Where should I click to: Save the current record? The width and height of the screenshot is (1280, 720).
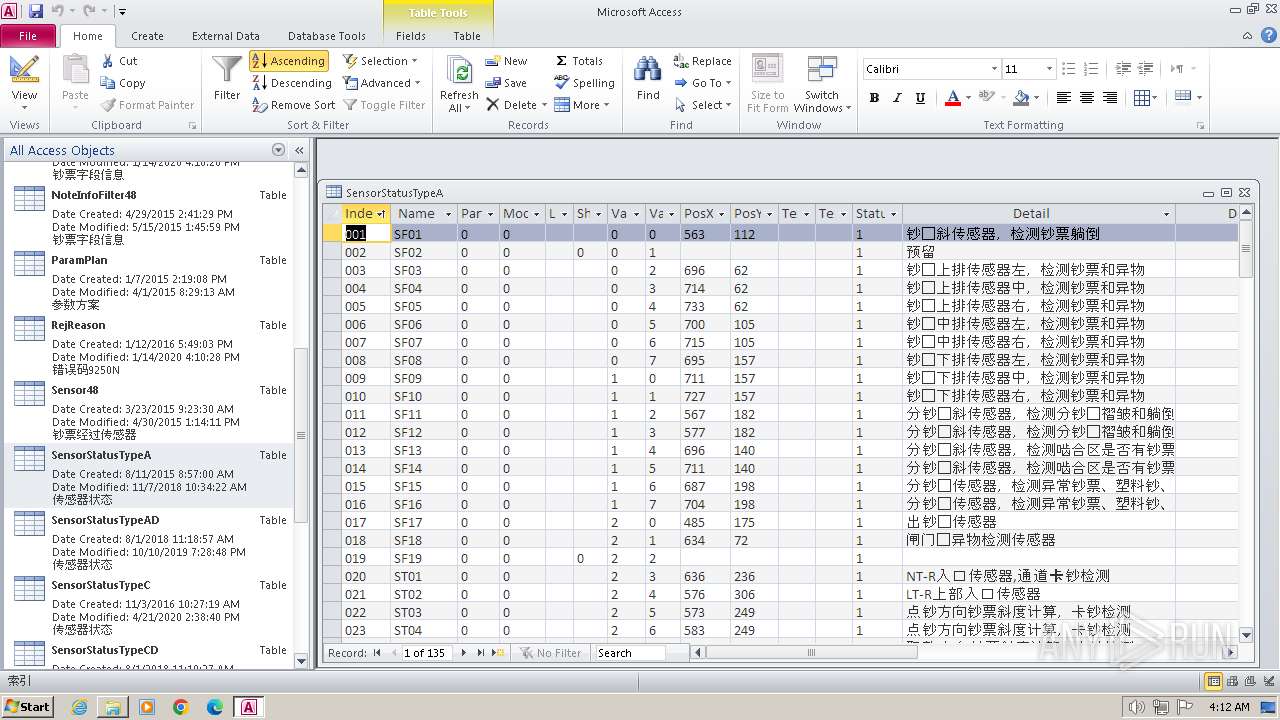tap(506, 83)
